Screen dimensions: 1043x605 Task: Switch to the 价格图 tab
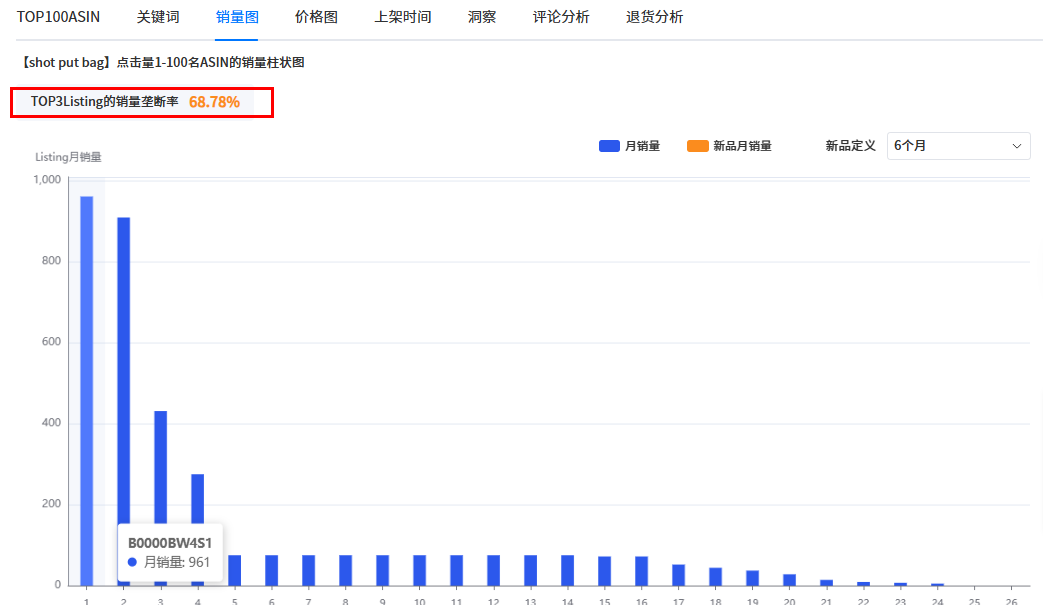click(x=316, y=17)
